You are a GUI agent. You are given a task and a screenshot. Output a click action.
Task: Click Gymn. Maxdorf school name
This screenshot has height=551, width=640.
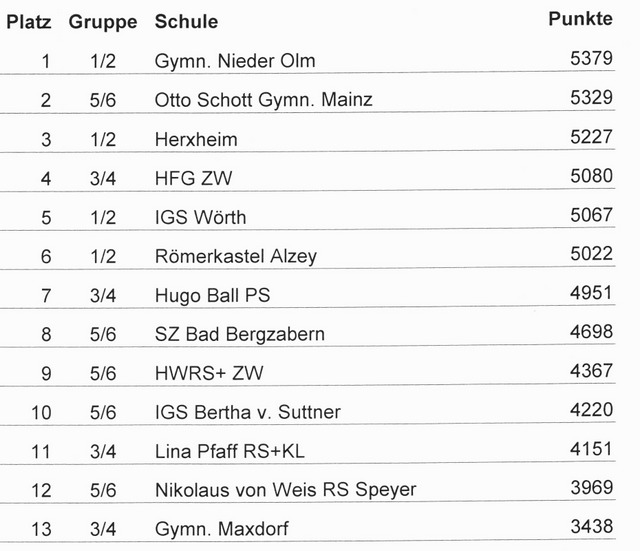(222, 529)
